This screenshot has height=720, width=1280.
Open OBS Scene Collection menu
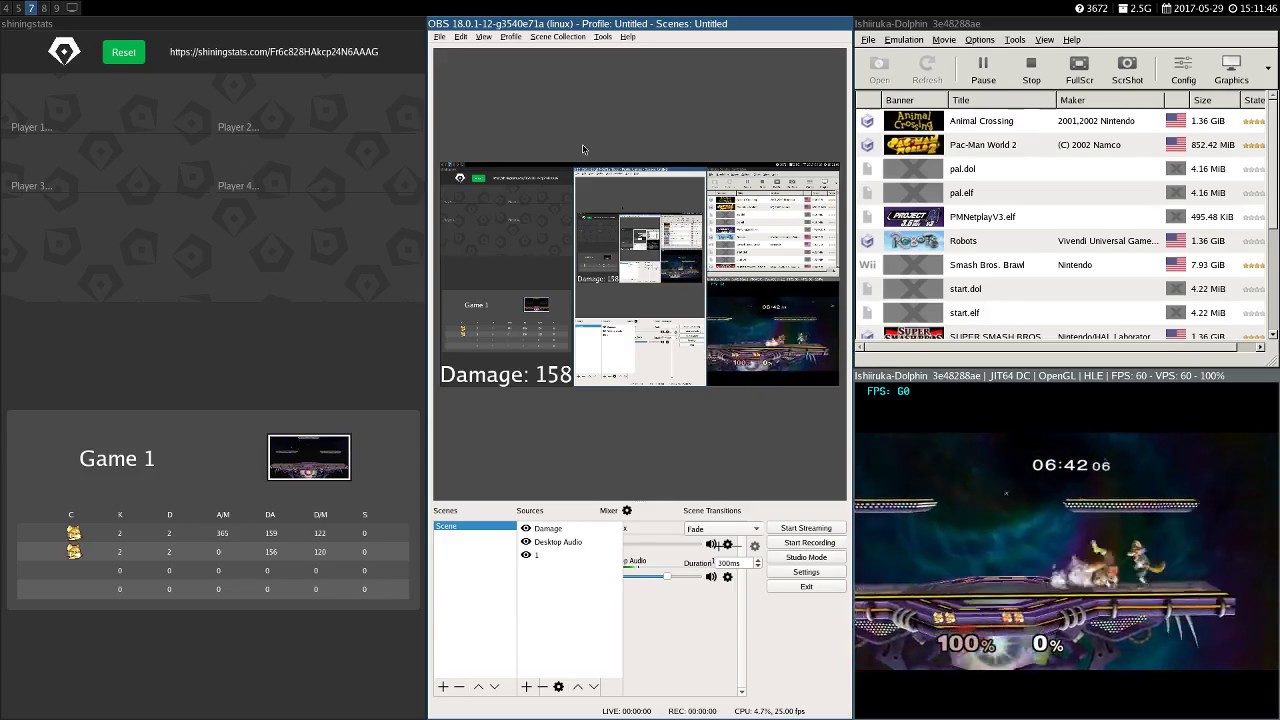coord(557,37)
